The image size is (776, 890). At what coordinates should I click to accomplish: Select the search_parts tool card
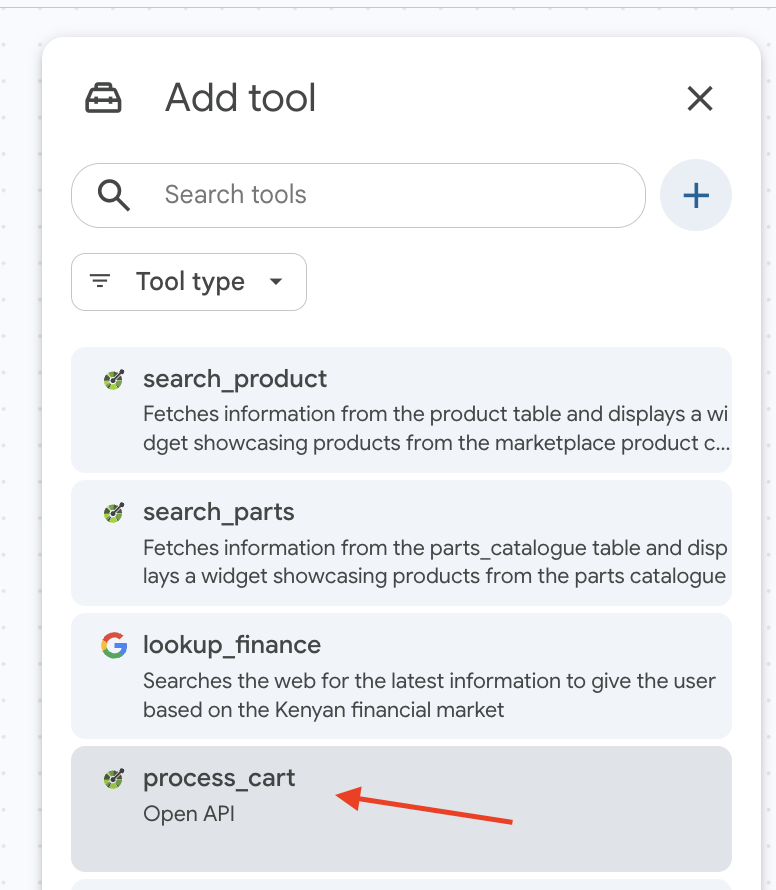coord(401,543)
